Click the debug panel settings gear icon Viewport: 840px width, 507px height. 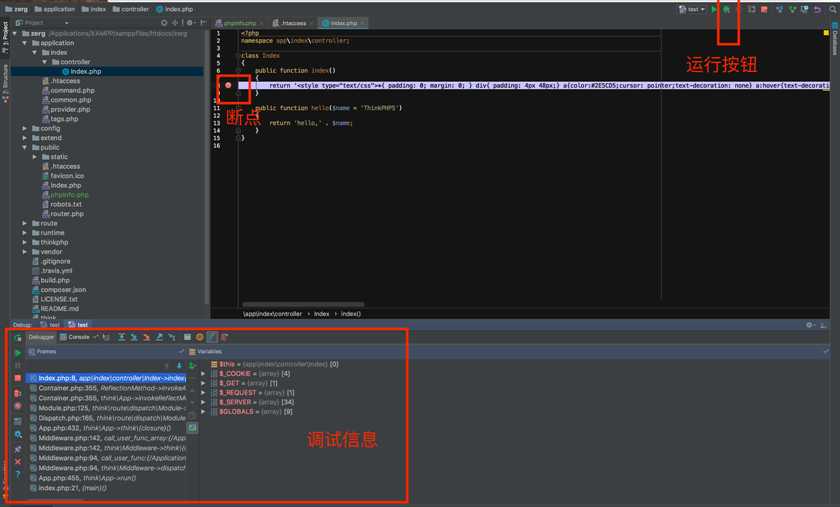point(809,325)
